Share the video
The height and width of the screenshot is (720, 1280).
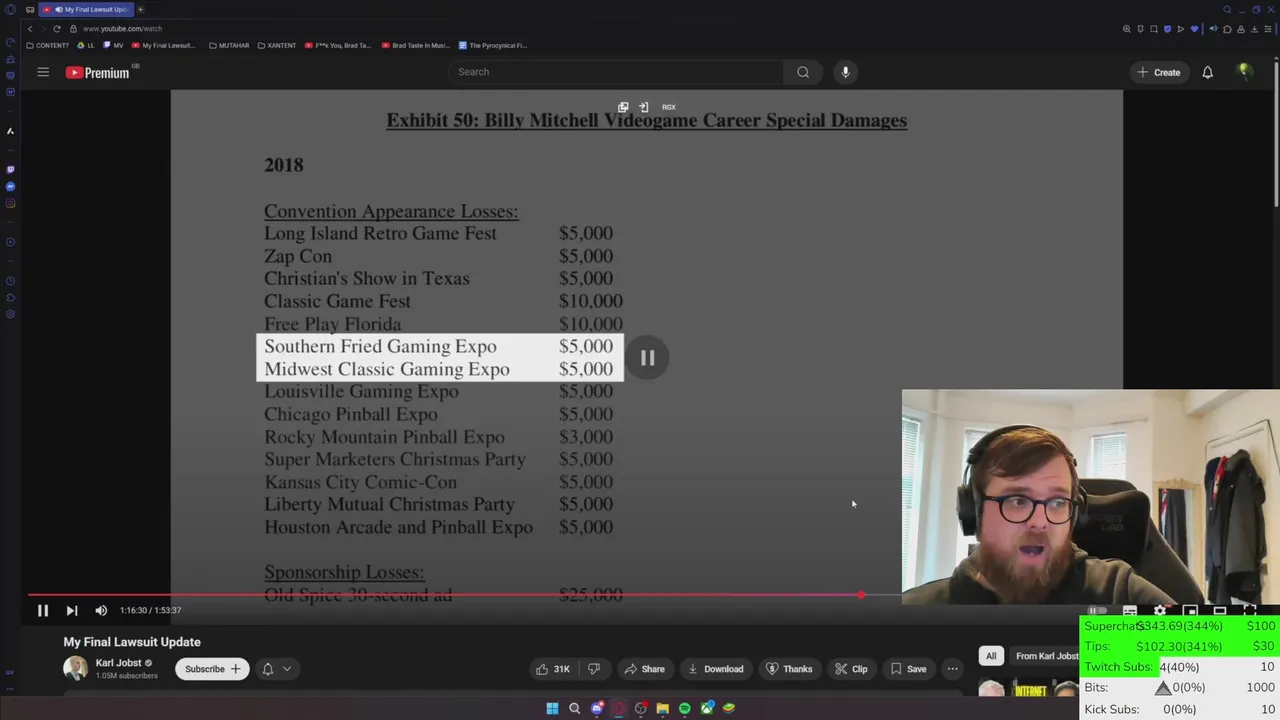pos(644,669)
